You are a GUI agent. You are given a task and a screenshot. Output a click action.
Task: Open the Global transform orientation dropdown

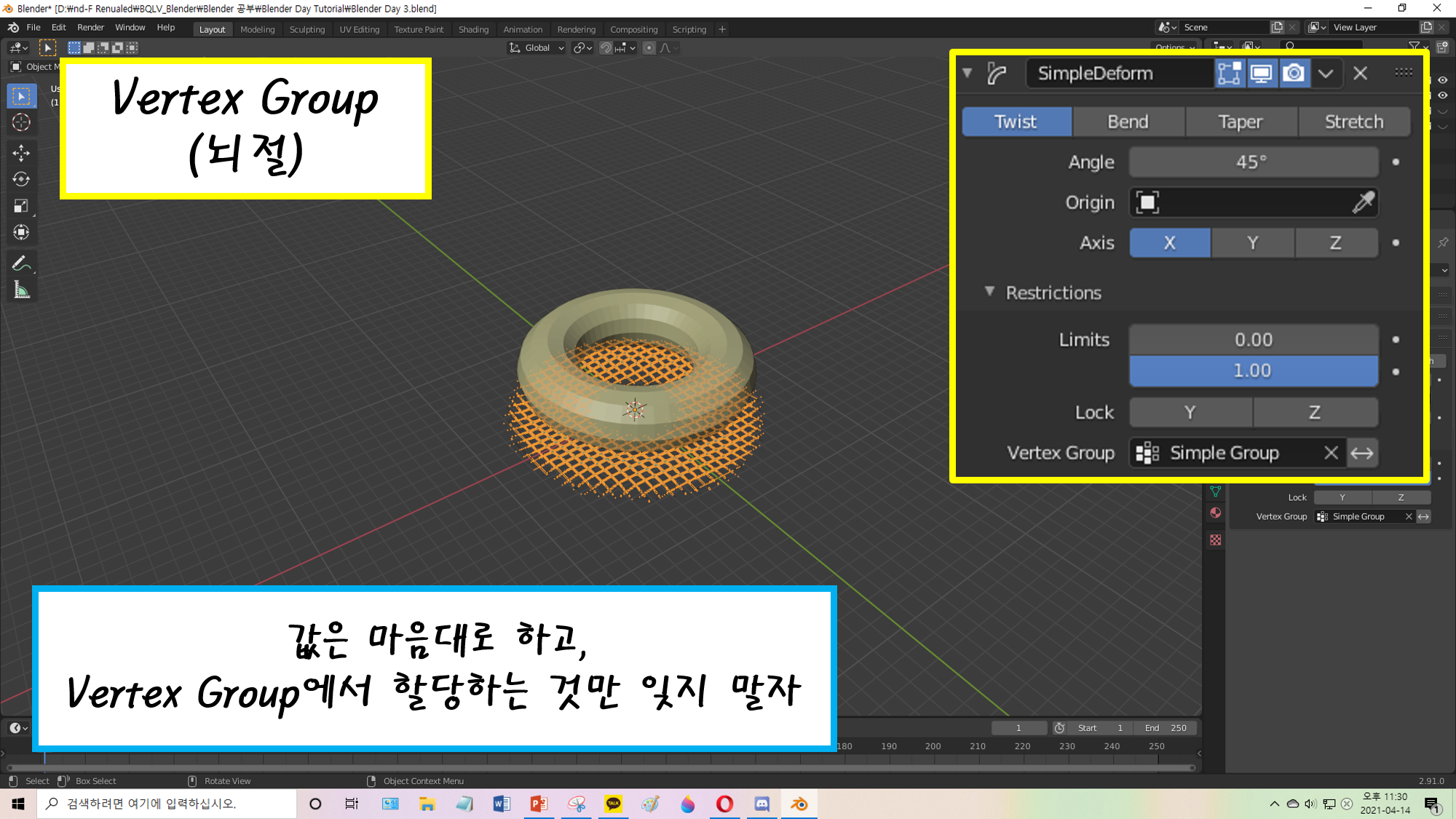pos(537,48)
